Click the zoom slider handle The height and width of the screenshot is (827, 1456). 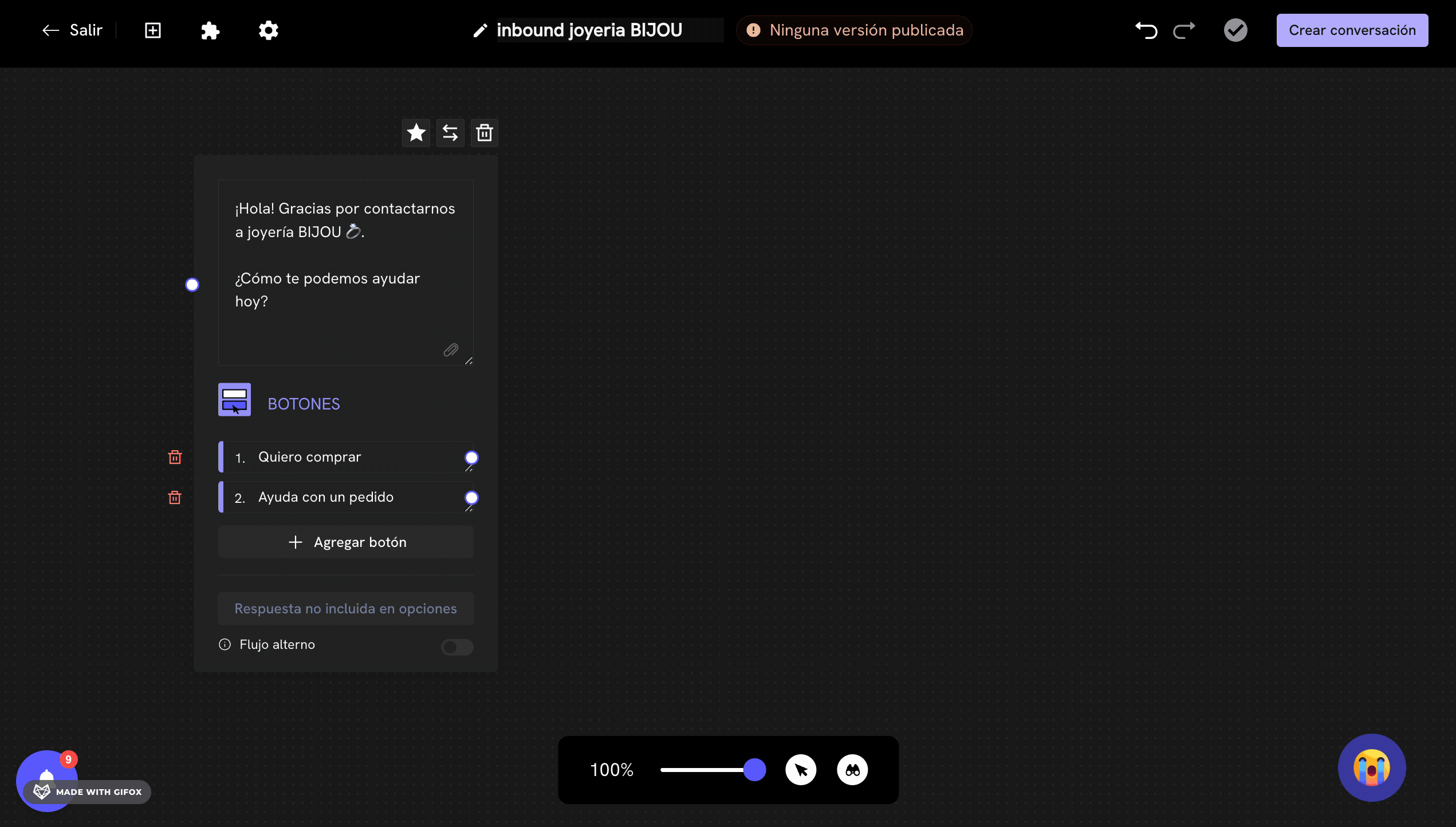click(x=754, y=770)
